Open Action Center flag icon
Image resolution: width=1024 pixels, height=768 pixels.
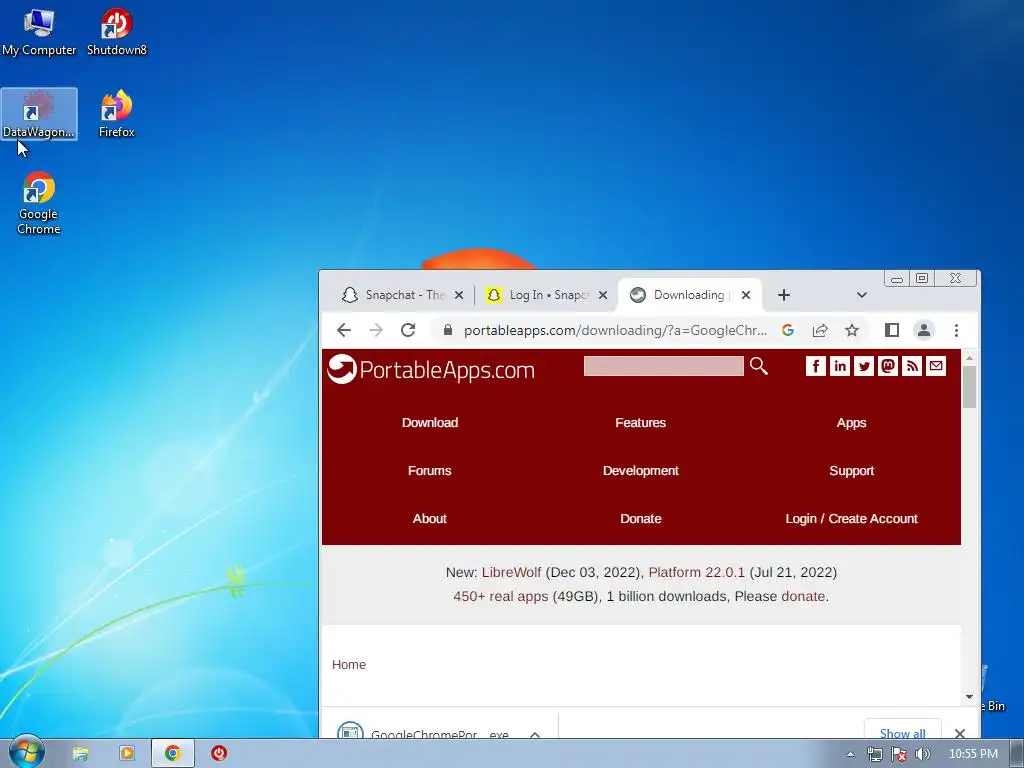[899, 754]
